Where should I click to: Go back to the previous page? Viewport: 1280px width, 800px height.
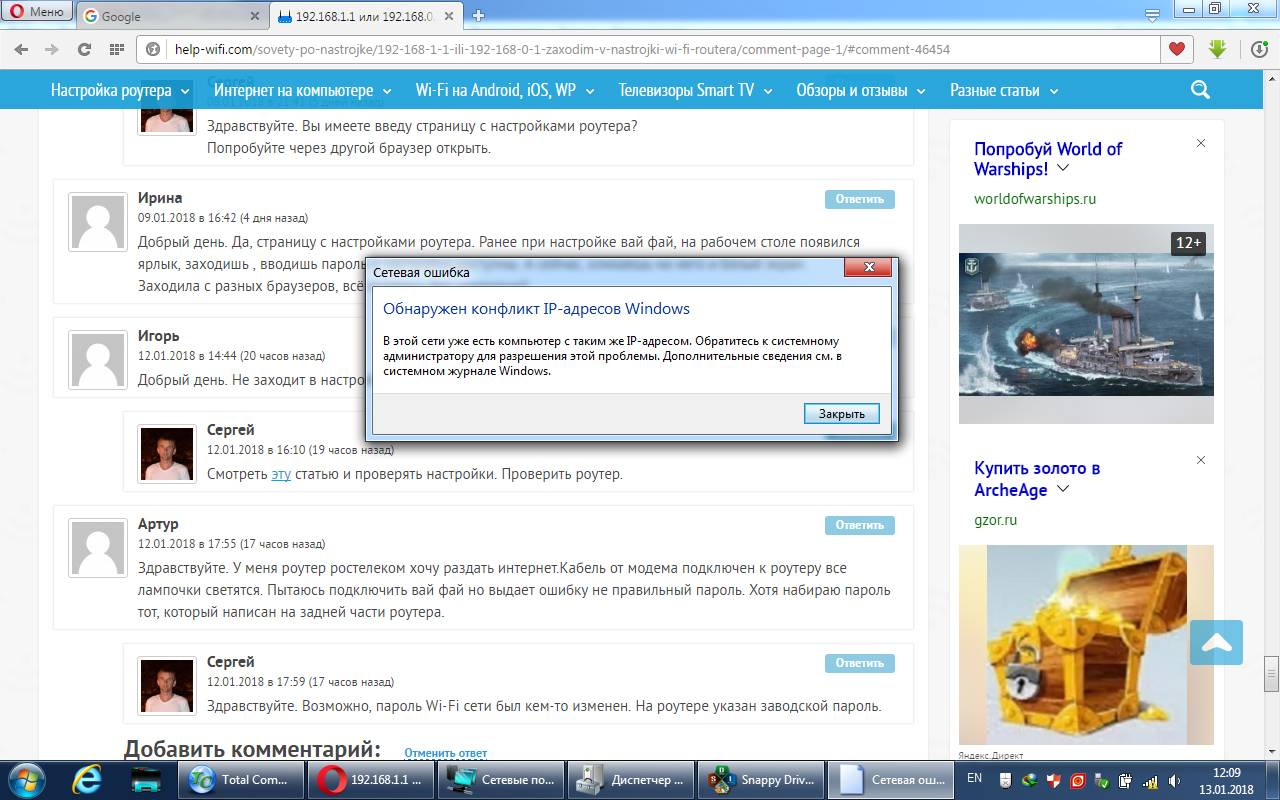click(22, 49)
